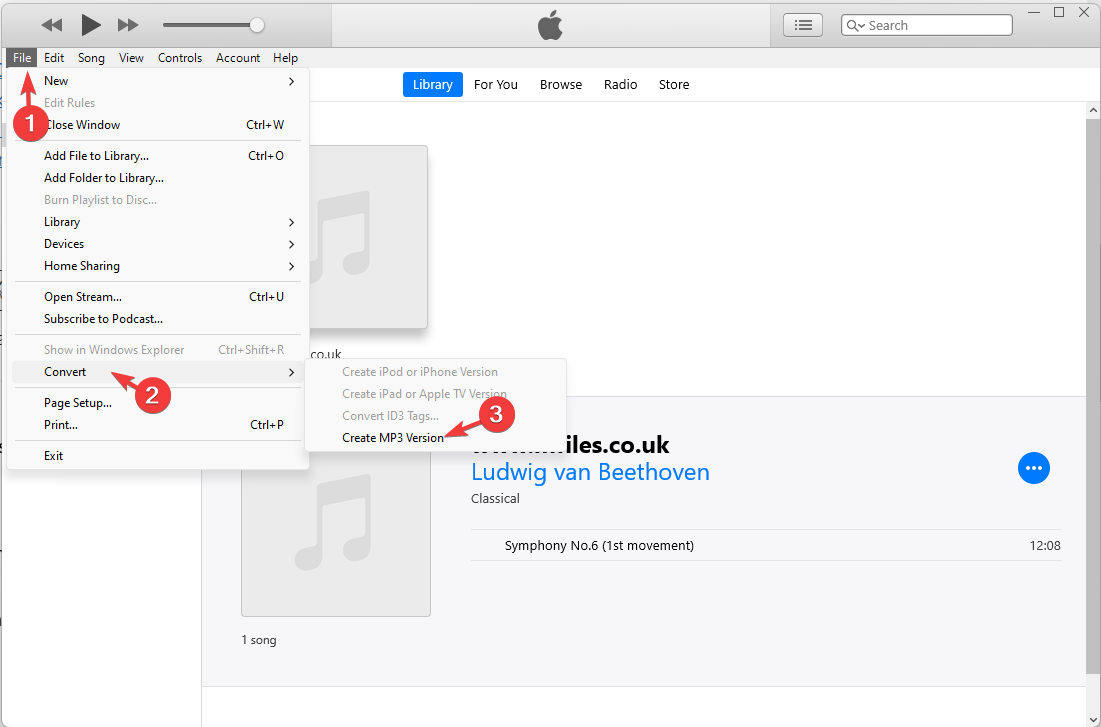Open the View menu
1101x727 pixels.
pyautogui.click(x=131, y=58)
